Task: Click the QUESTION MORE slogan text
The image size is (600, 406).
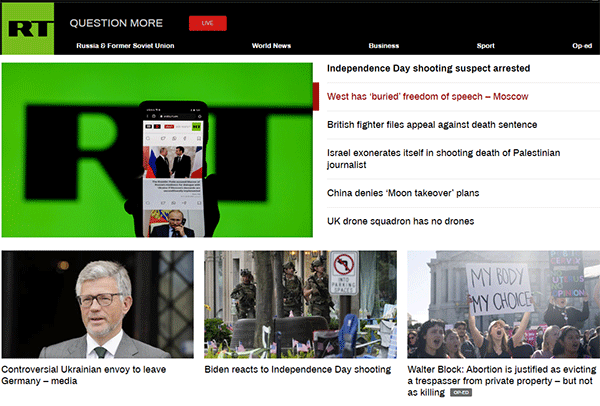Action: click(116, 23)
